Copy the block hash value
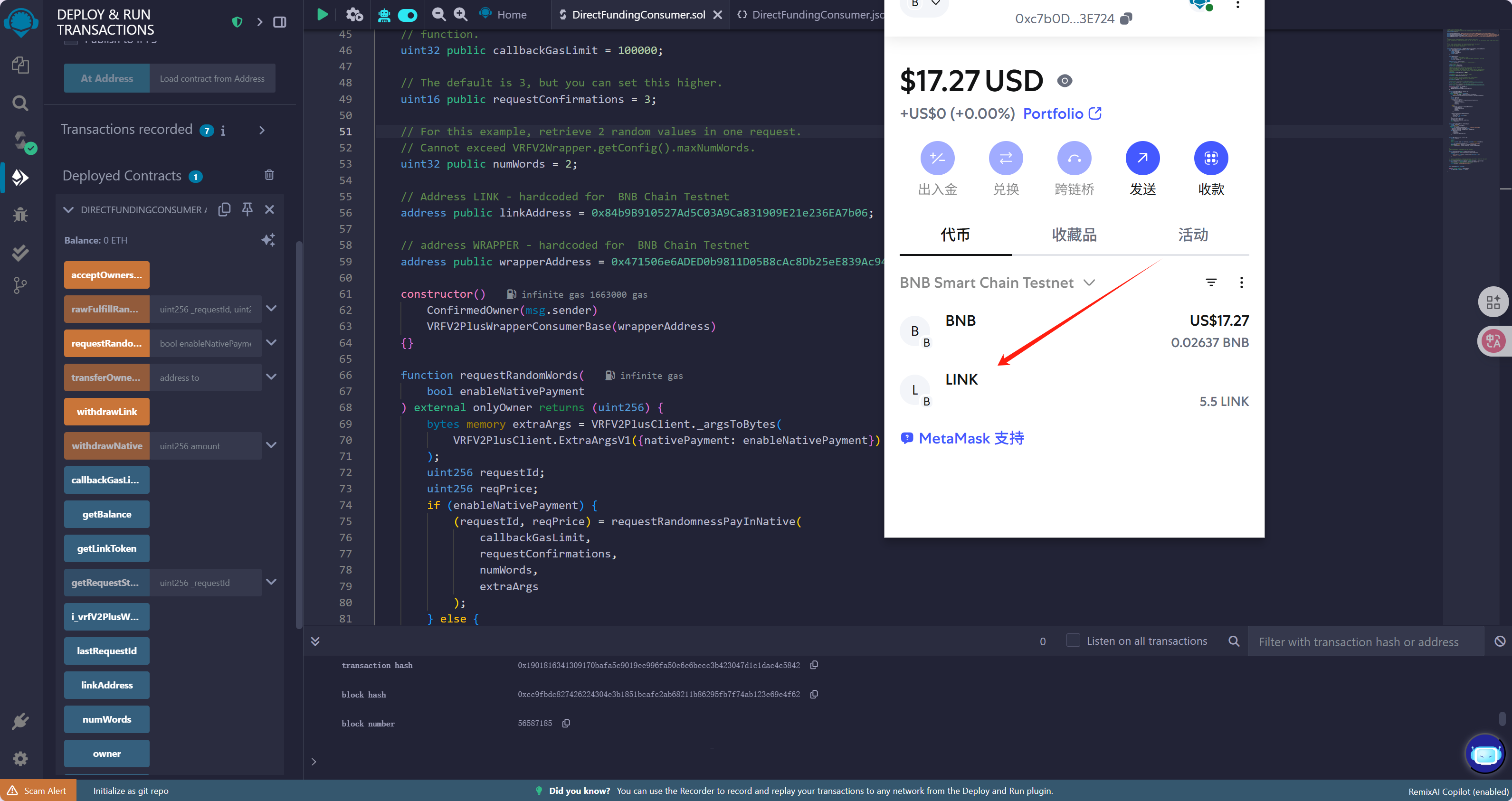This screenshot has height=801, width=1512. (x=814, y=694)
